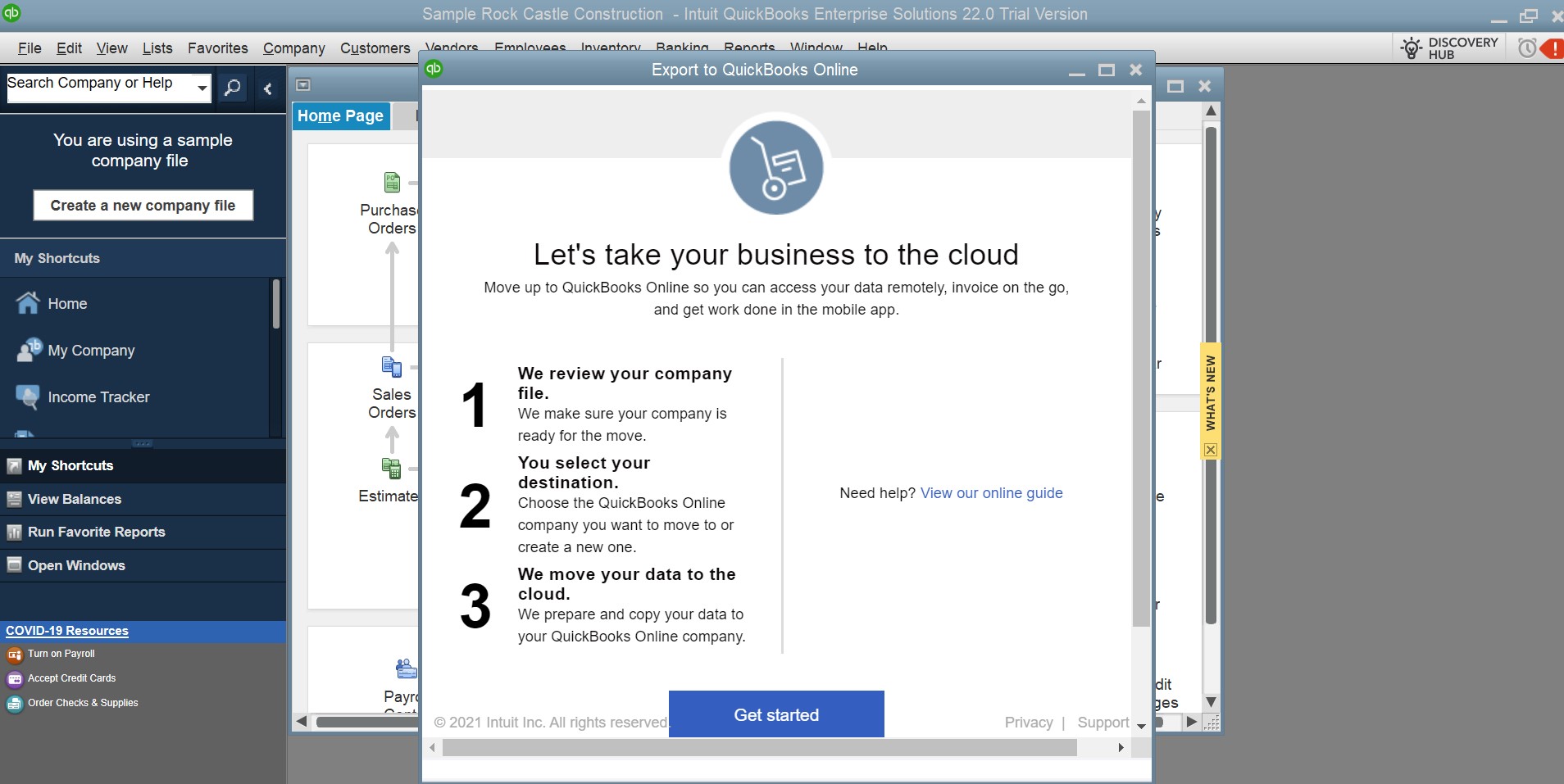Click the dialog scroll-left arrow
The width and height of the screenshot is (1564, 784).
pos(432,747)
